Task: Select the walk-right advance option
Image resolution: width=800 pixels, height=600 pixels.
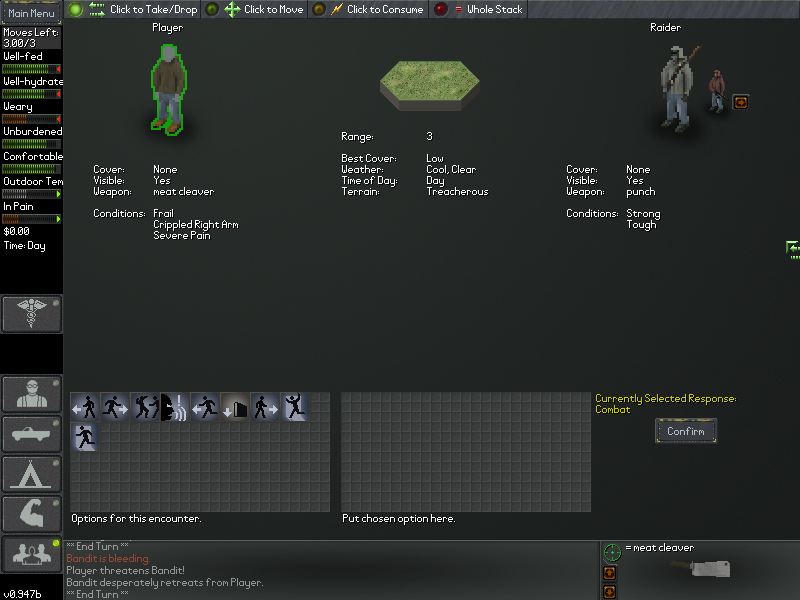Action: click(x=265, y=407)
